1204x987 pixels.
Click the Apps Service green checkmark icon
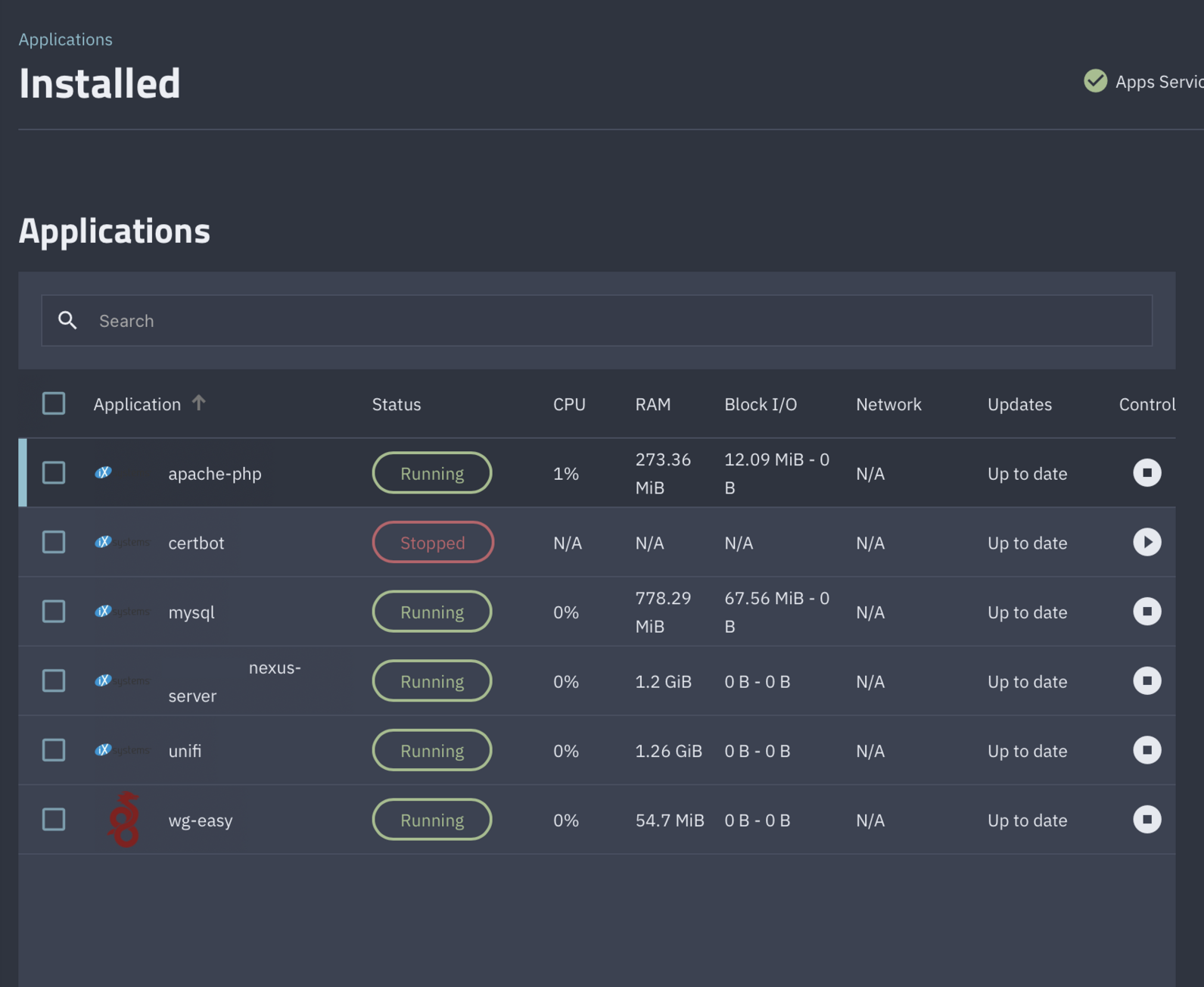click(x=1095, y=81)
